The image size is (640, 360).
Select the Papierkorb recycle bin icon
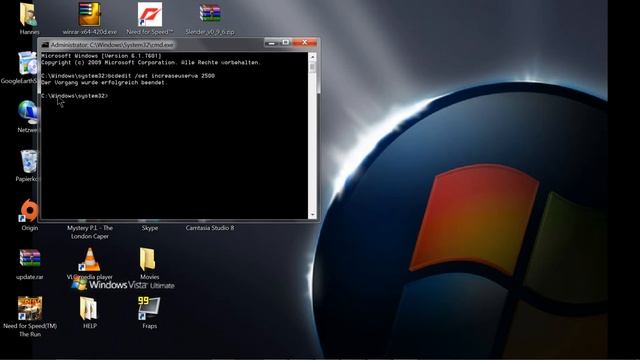click(29, 162)
